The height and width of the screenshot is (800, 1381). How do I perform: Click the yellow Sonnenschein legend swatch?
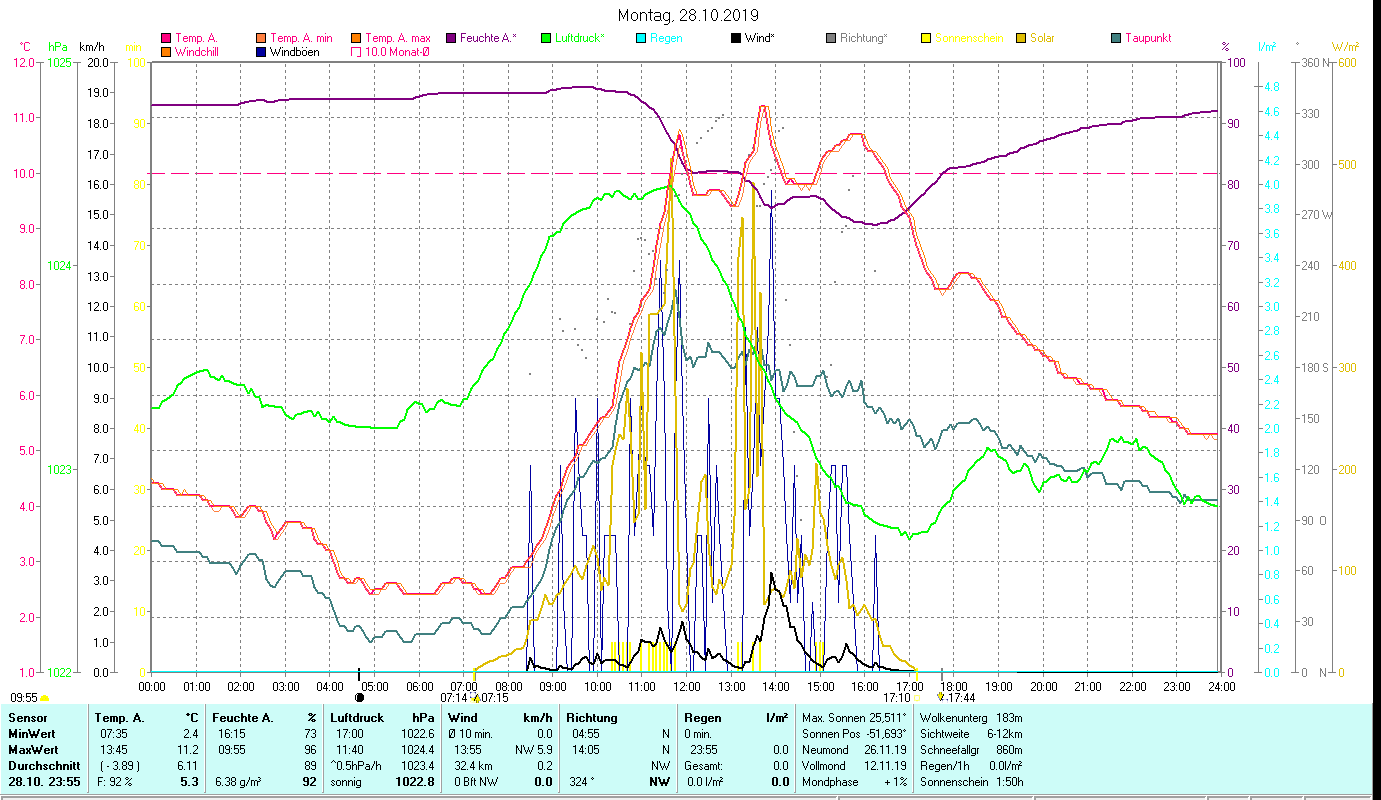point(926,38)
